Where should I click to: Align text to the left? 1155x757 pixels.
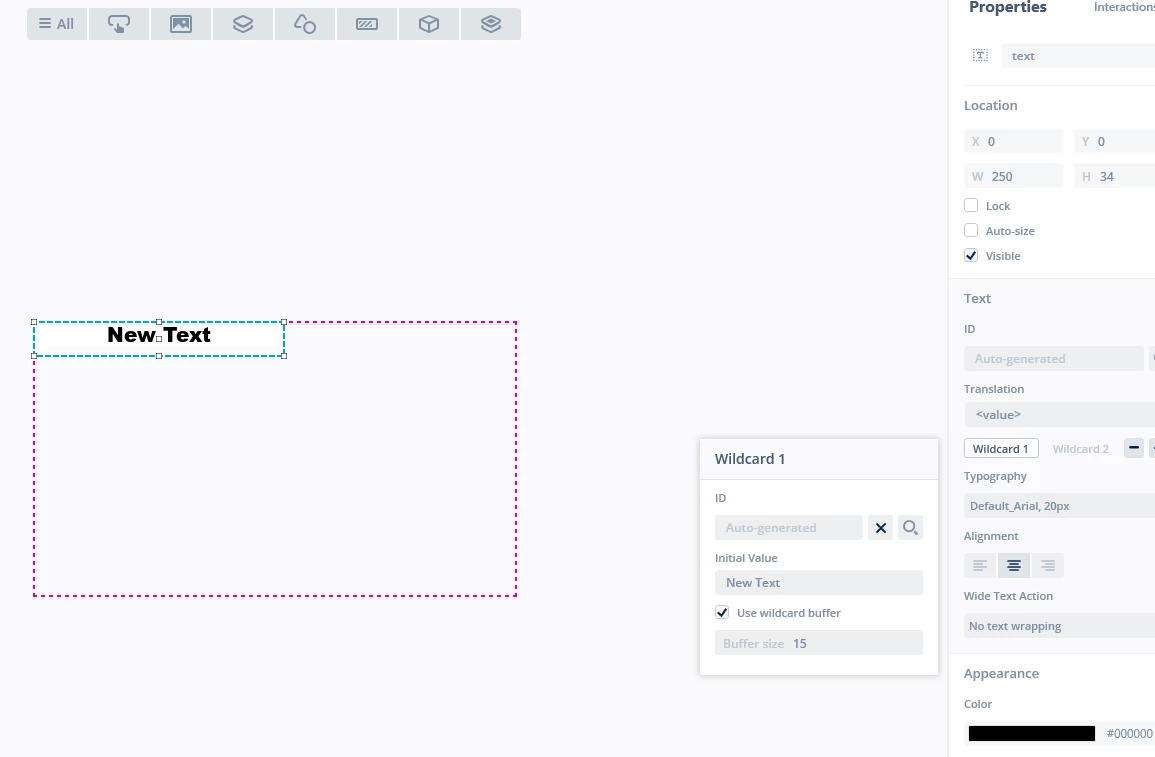click(x=980, y=566)
